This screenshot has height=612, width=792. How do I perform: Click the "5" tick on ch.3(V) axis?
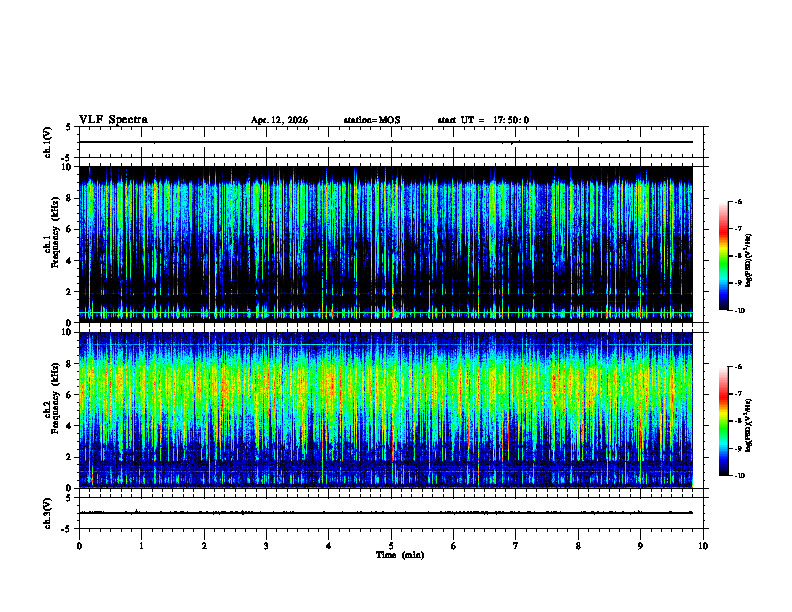click(68, 498)
